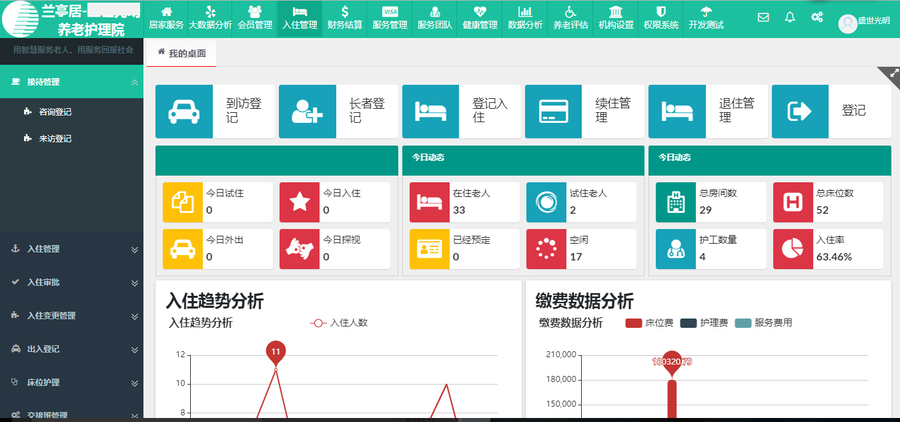
Task: Open 机构设置 in top navigation
Action: tap(615, 18)
